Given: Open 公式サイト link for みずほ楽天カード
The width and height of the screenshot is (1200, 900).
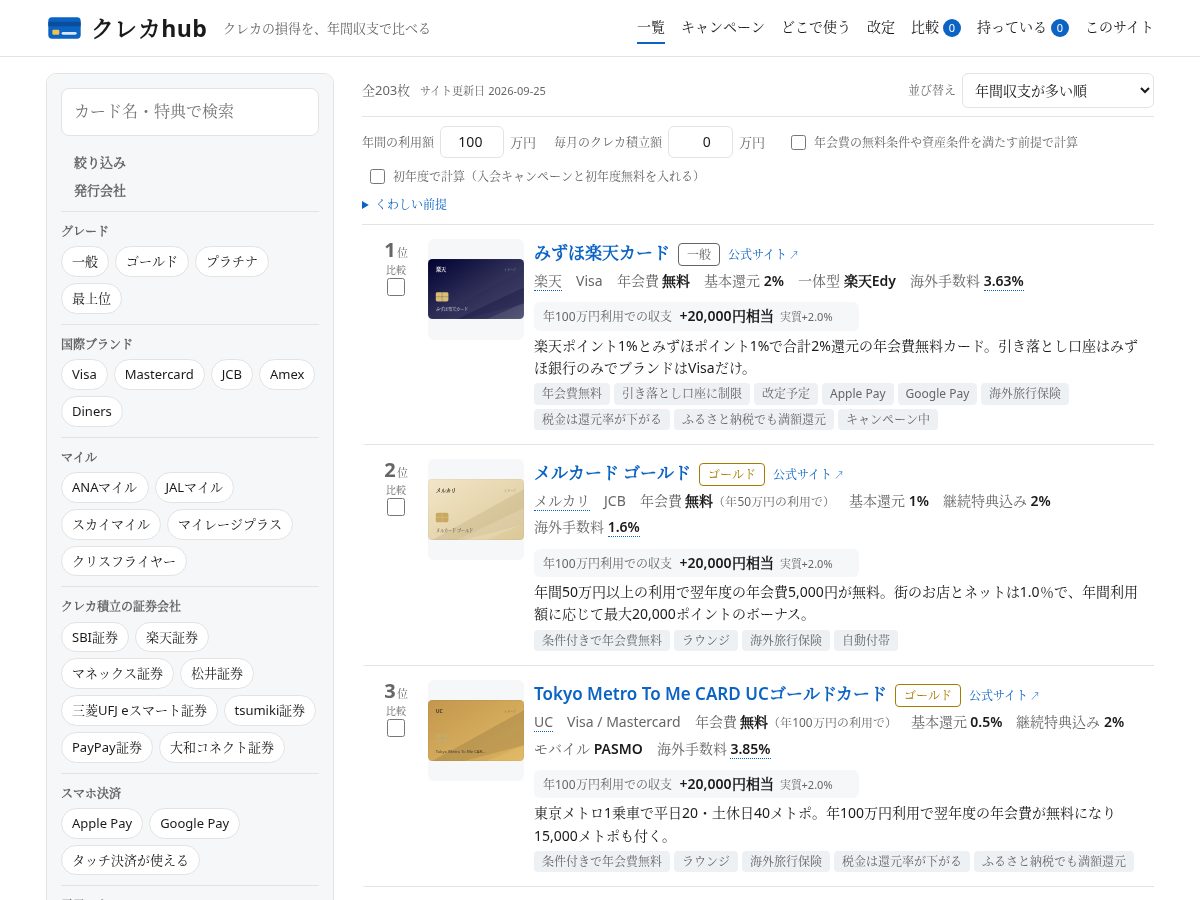Looking at the screenshot, I should [x=764, y=254].
